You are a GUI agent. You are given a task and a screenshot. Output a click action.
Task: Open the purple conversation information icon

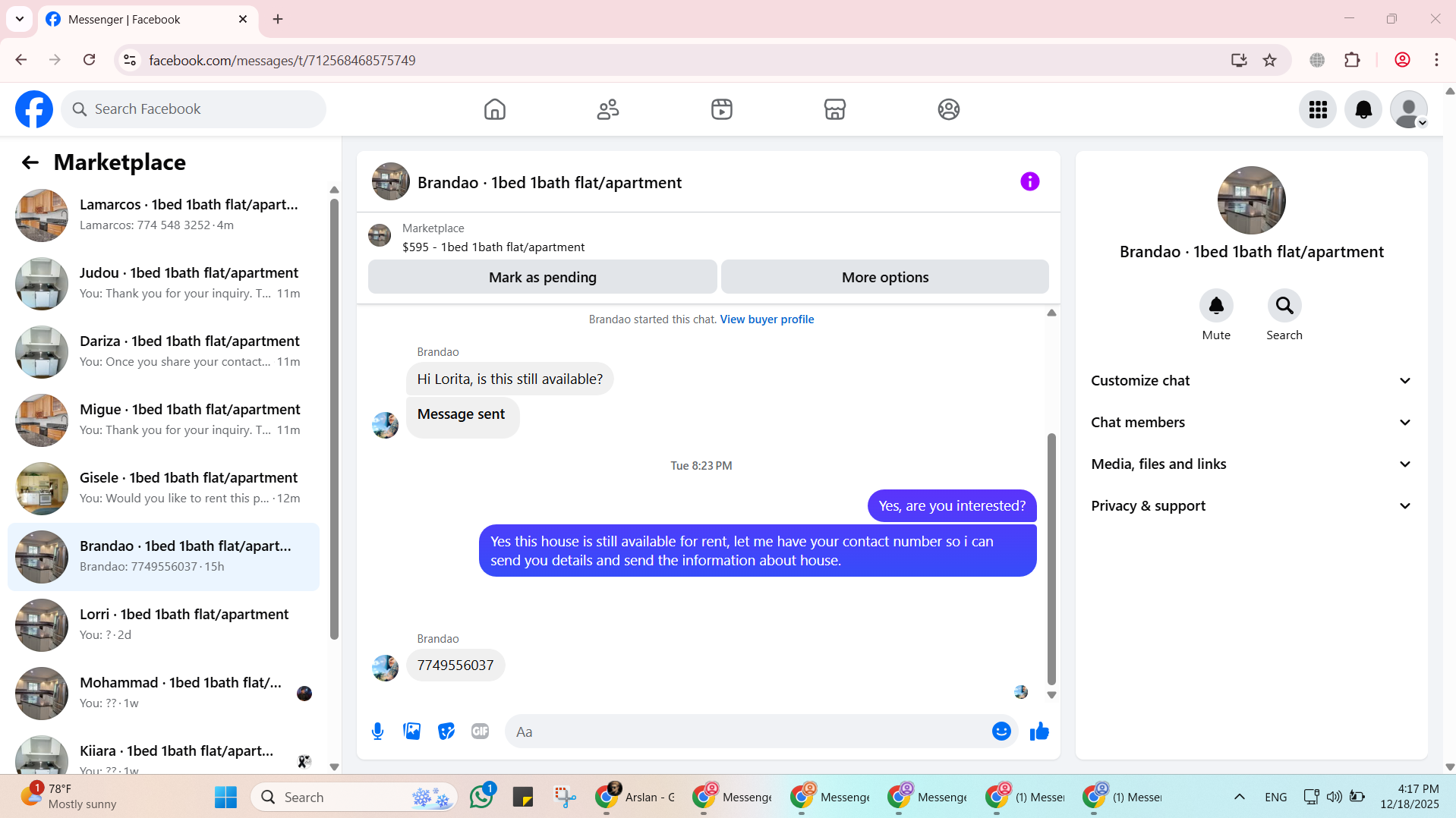click(x=1029, y=181)
